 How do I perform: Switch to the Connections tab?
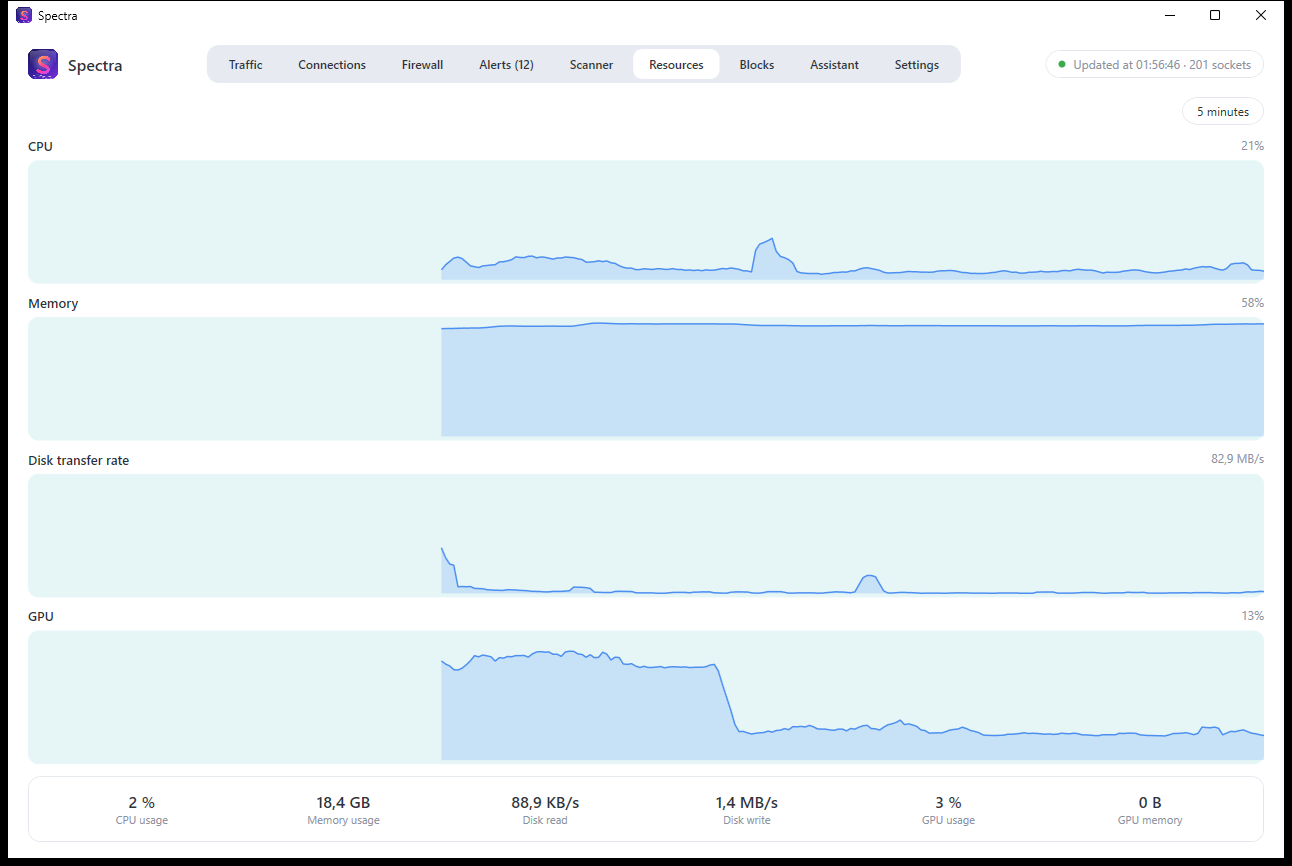[x=332, y=65]
